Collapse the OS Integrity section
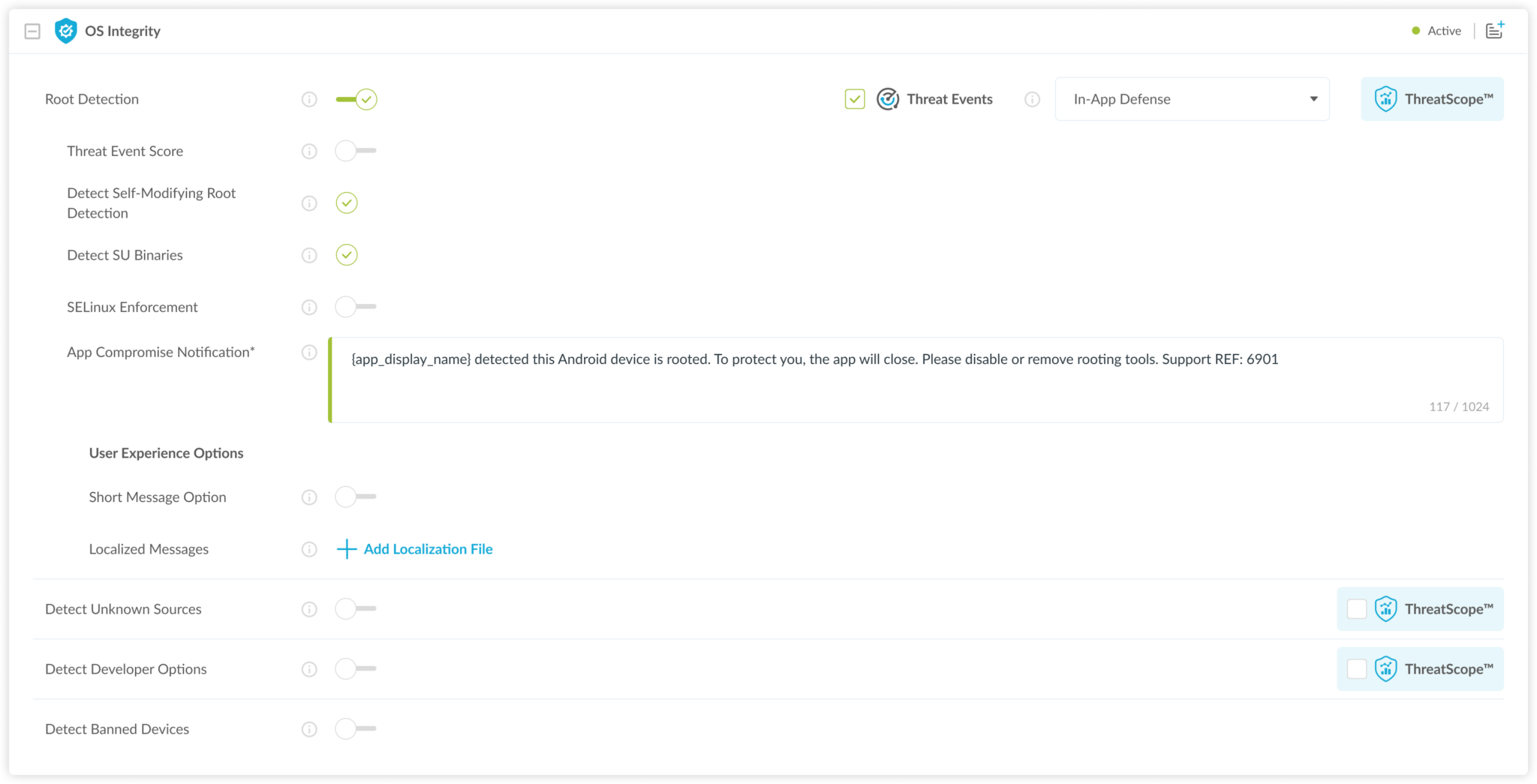1537x784 pixels. point(32,31)
